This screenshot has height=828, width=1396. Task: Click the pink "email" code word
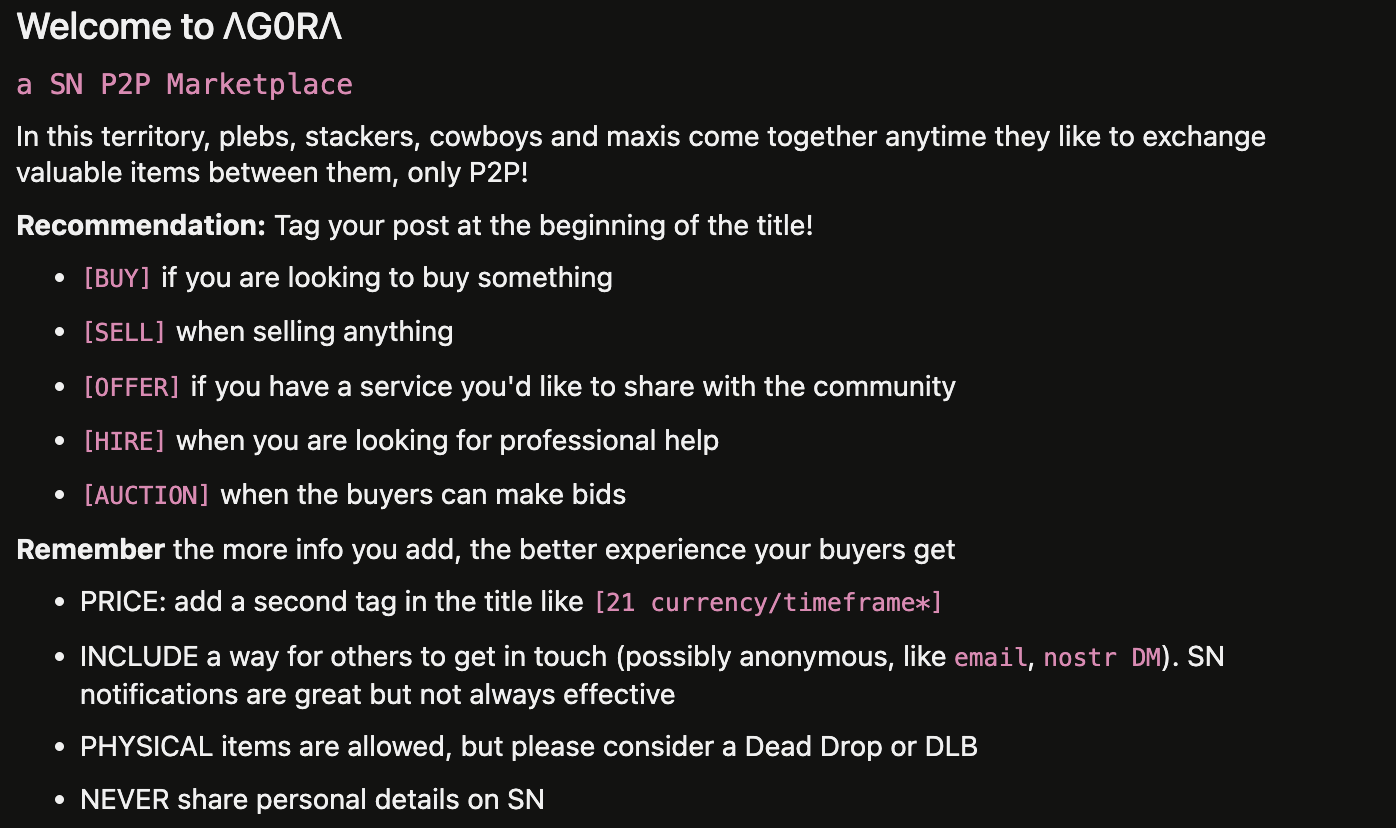pos(991,658)
